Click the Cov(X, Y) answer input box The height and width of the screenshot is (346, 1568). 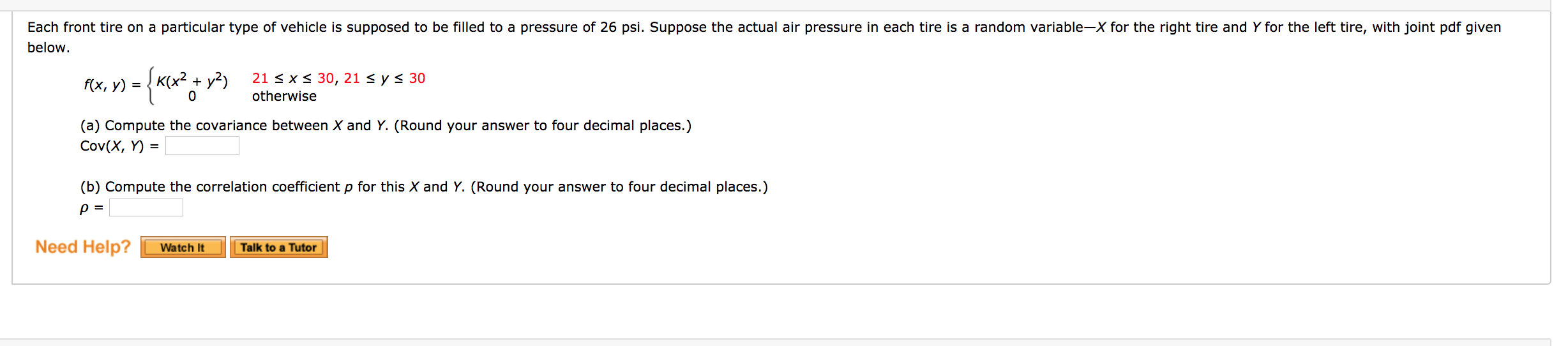[202, 146]
